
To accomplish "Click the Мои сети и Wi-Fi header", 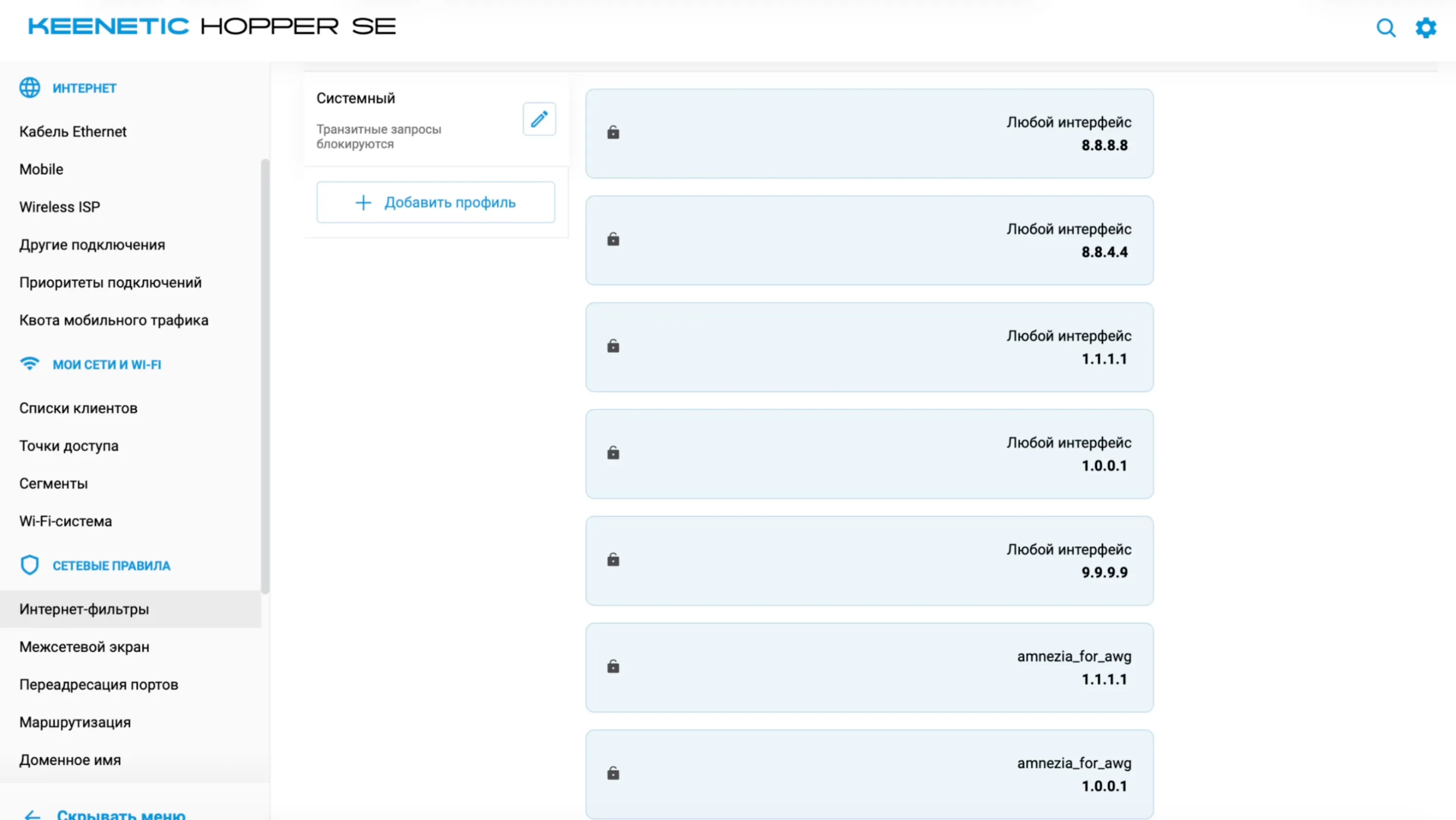I will point(107,364).
